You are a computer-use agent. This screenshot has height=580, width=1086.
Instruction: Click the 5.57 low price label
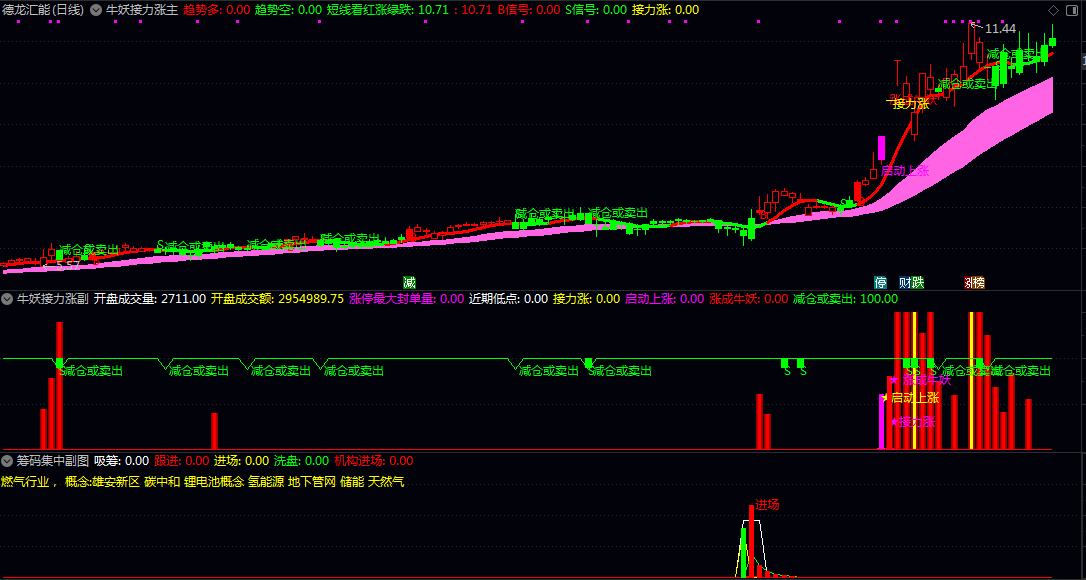[68, 264]
